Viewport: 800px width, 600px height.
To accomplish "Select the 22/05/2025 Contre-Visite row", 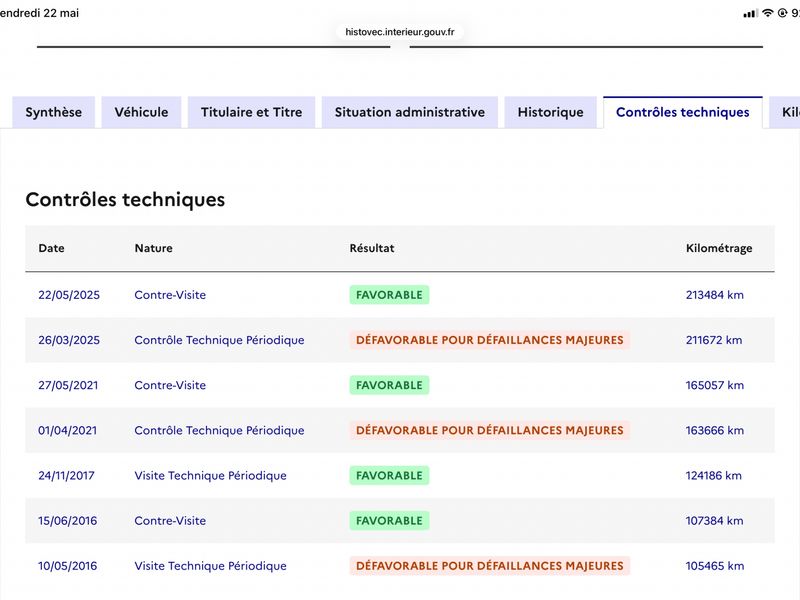I will click(x=400, y=295).
